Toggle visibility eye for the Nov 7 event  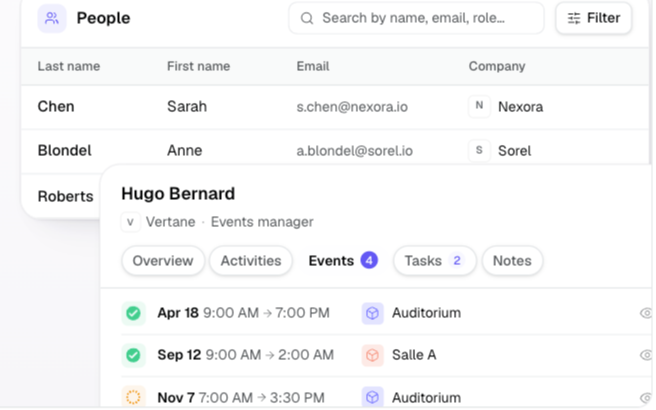[646, 397]
